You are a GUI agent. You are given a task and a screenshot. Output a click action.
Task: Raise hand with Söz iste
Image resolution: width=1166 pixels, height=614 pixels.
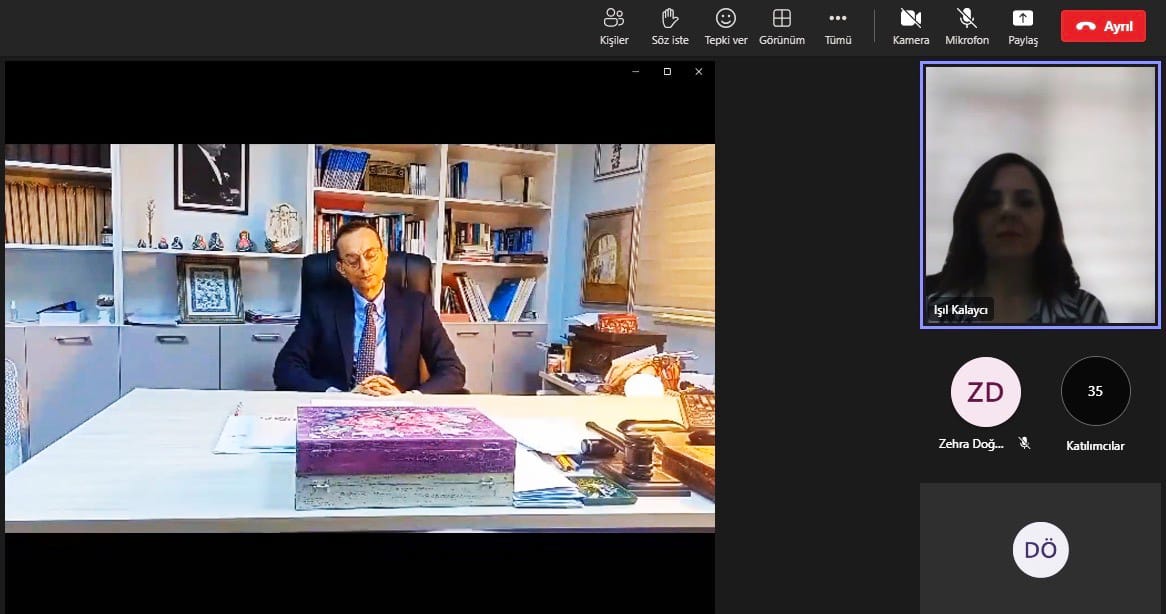coord(670,26)
